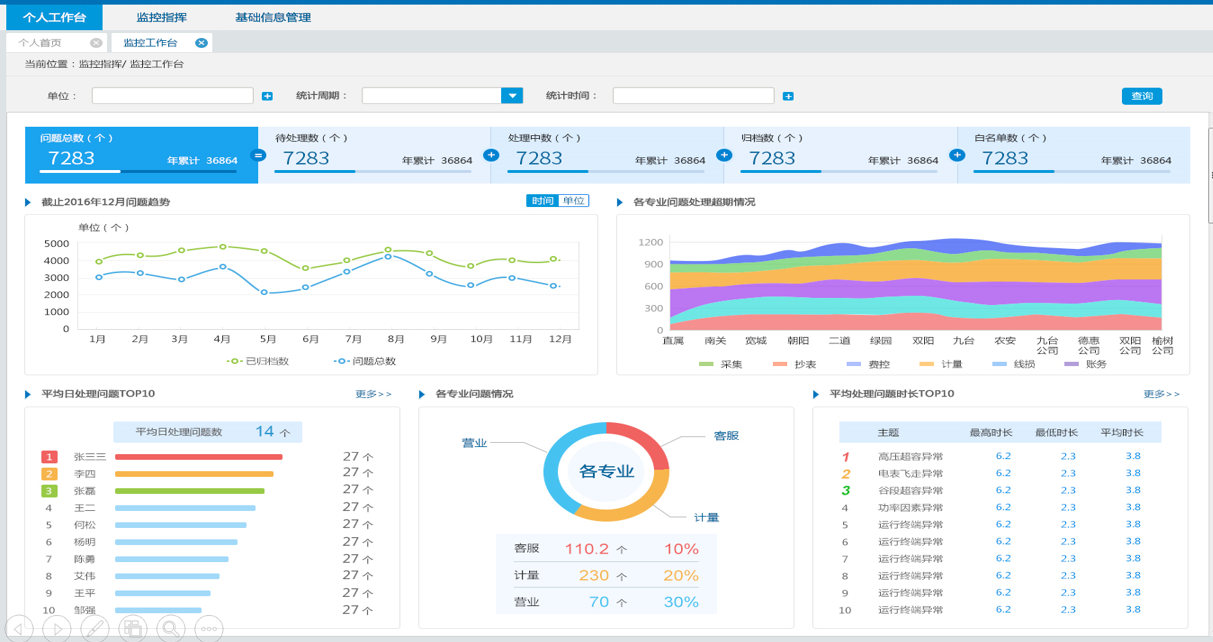The width and height of the screenshot is (1213, 642).
Task: Click the plus icon beside 统计时间 field
Action: (x=788, y=96)
